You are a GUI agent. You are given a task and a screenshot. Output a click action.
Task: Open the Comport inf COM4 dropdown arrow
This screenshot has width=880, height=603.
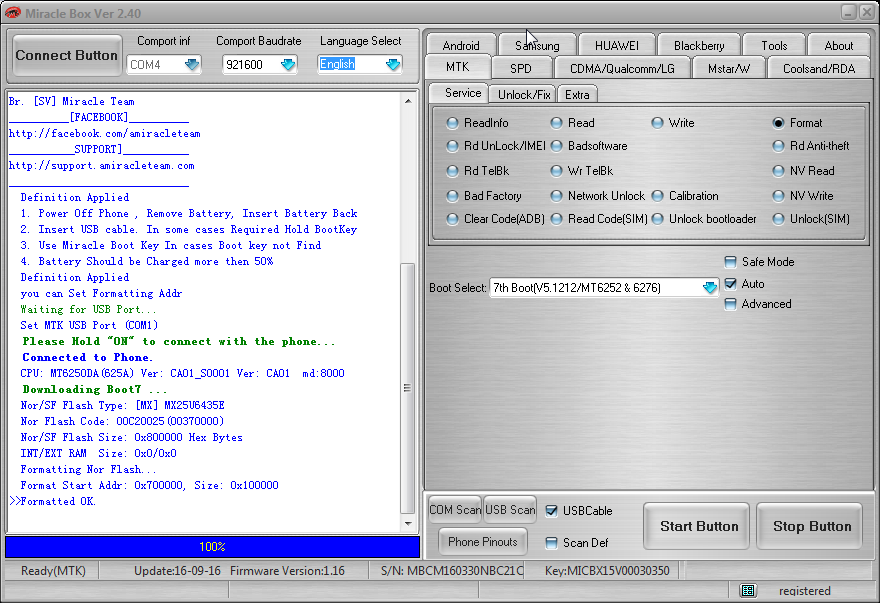coord(192,65)
